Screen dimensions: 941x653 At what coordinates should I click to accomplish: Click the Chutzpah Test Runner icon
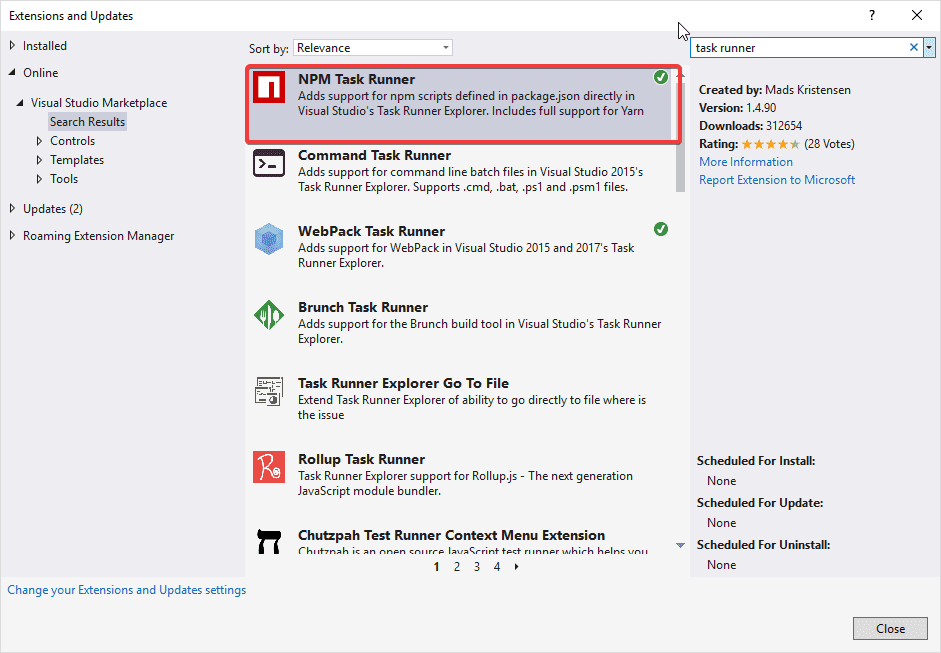coord(268,542)
